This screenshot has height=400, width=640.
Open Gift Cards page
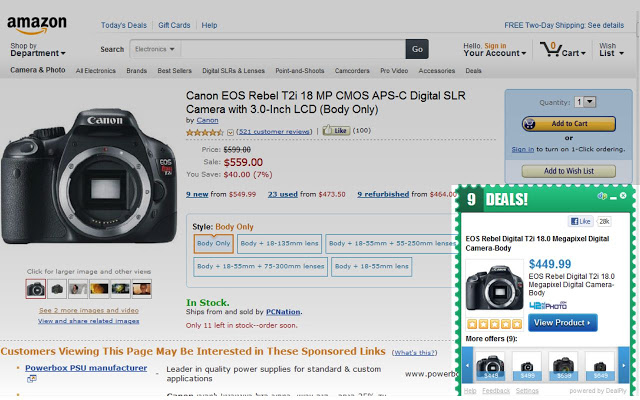coord(174,25)
